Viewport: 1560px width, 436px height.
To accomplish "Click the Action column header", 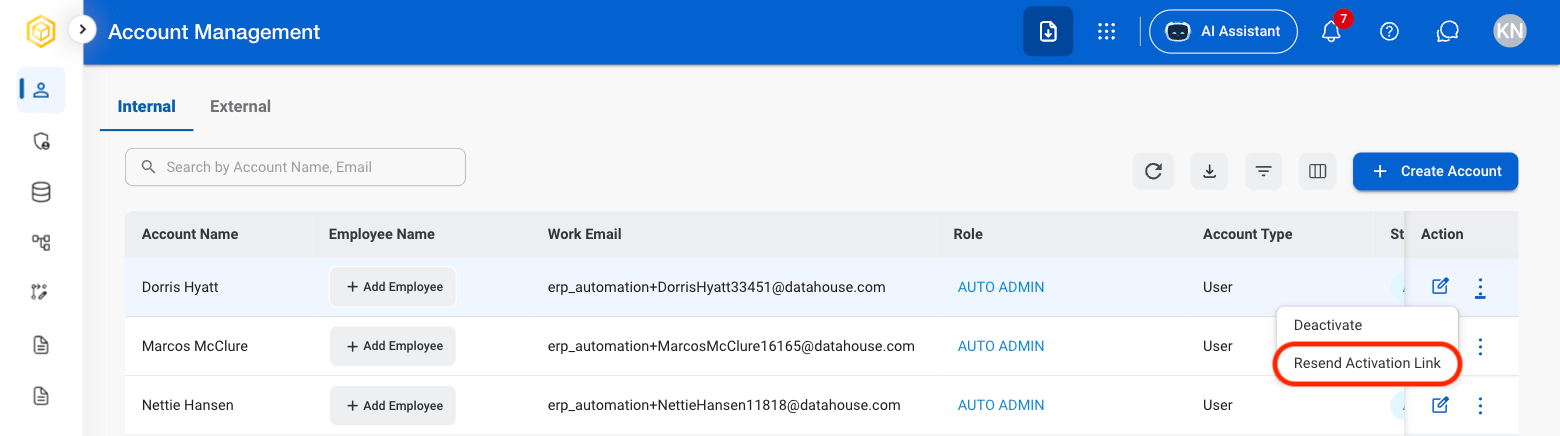I will point(1442,234).
